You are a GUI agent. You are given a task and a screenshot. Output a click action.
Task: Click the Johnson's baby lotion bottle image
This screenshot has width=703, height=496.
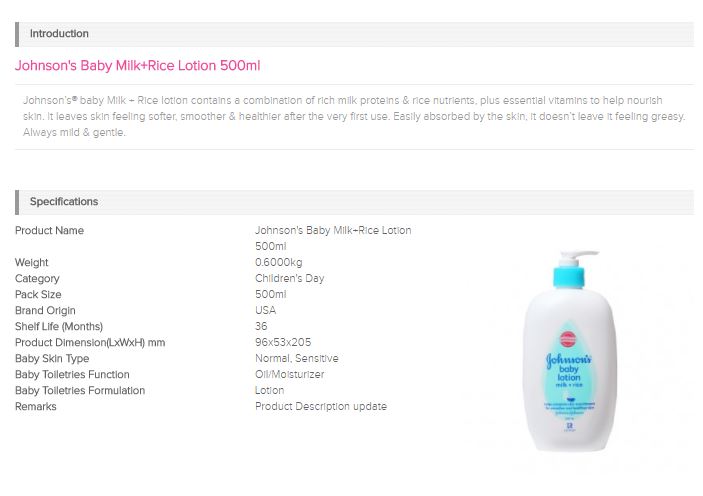[x=570, y=351]
